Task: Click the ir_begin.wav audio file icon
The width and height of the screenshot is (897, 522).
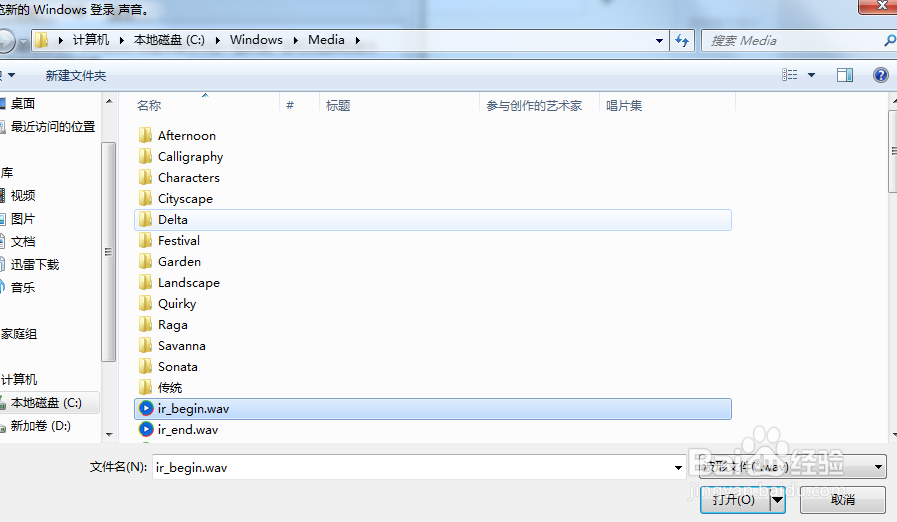Action: 146,409
